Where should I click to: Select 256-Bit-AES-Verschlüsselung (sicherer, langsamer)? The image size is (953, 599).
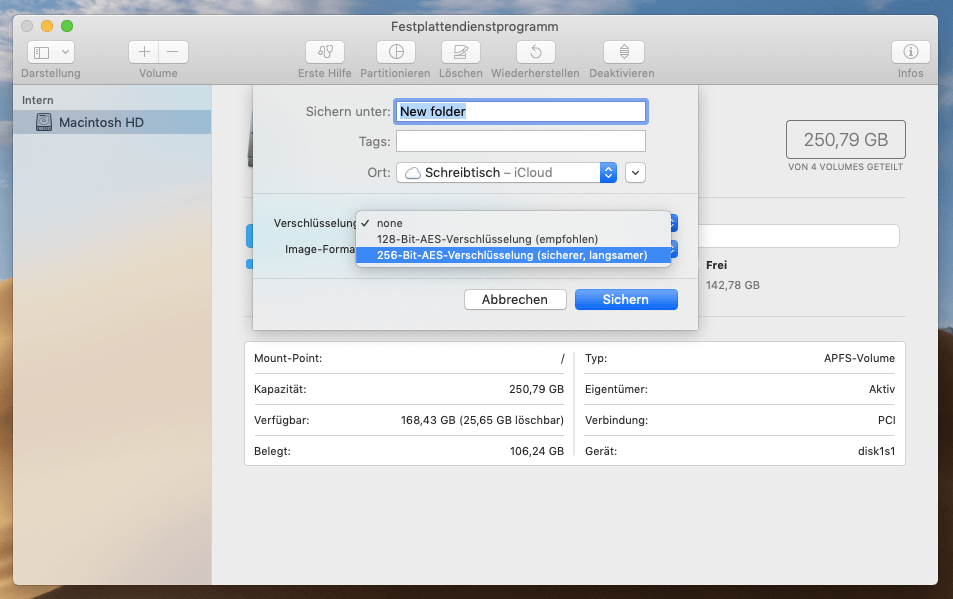511,255
